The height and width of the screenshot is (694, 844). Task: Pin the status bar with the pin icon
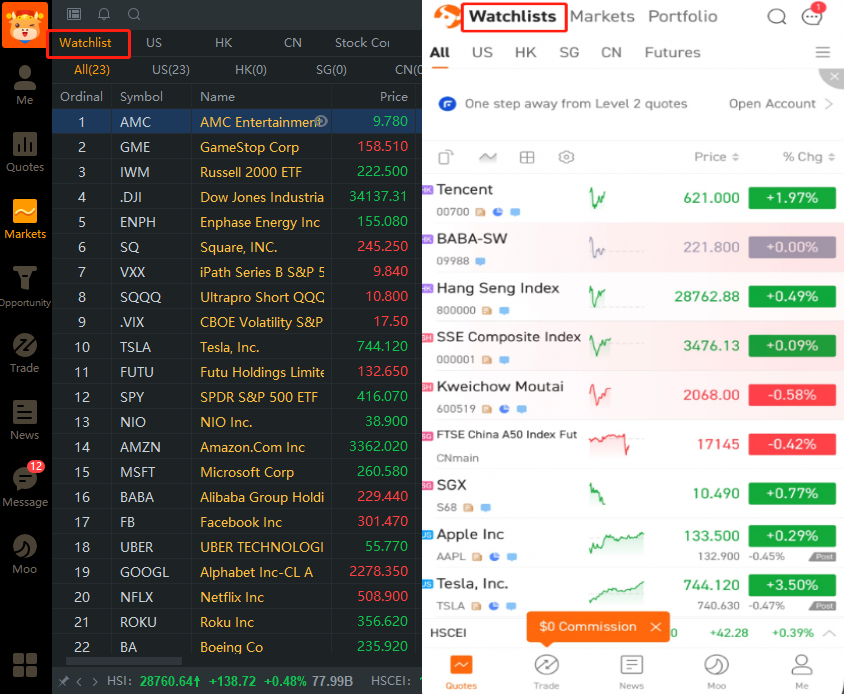(64, 681)
